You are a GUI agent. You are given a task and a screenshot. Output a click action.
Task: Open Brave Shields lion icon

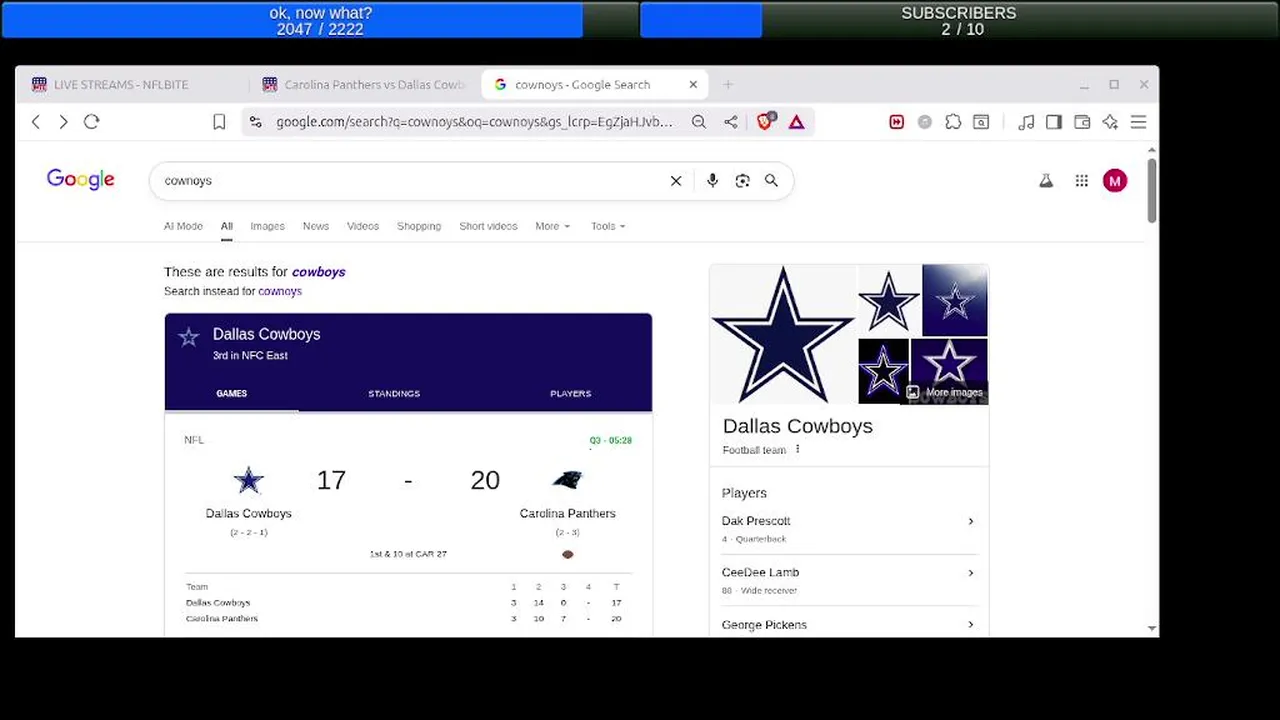[765, 122]
